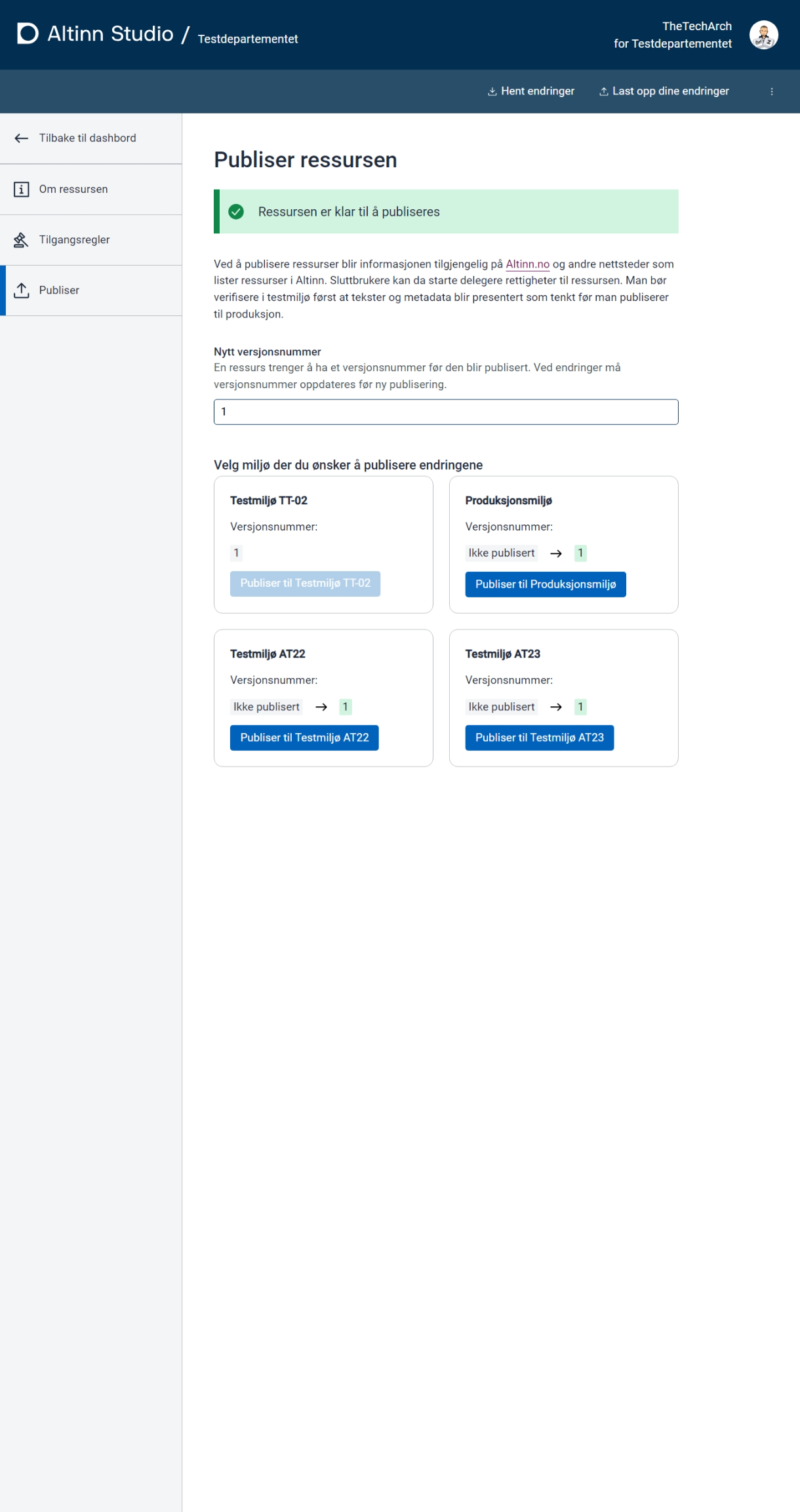Open the Om ressursen page
800x1512 pixels.
(73, 189)
